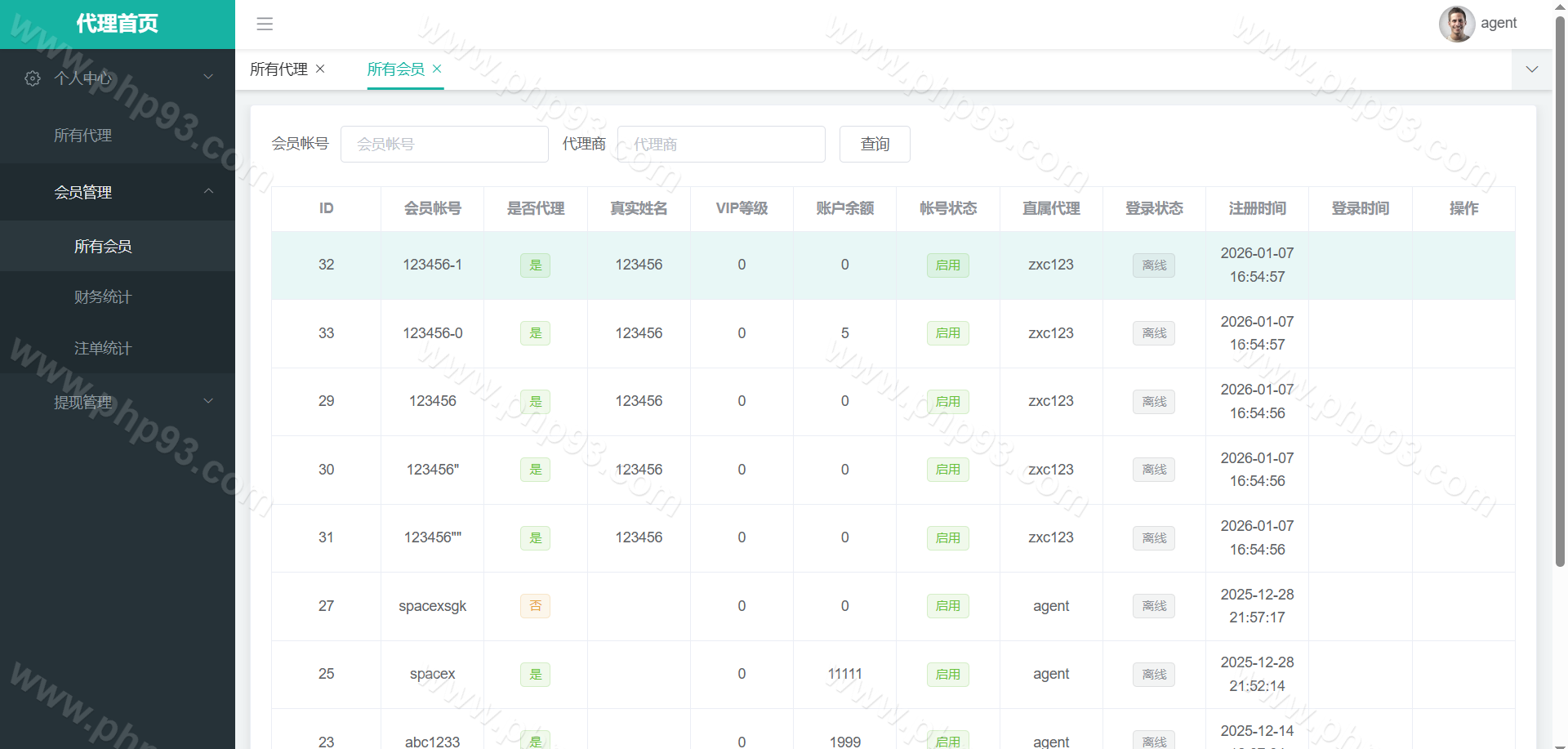The height and width of the screenshot is (749, 1568).
Task: Close the 所有代理 tab
Action: point(320,69)
